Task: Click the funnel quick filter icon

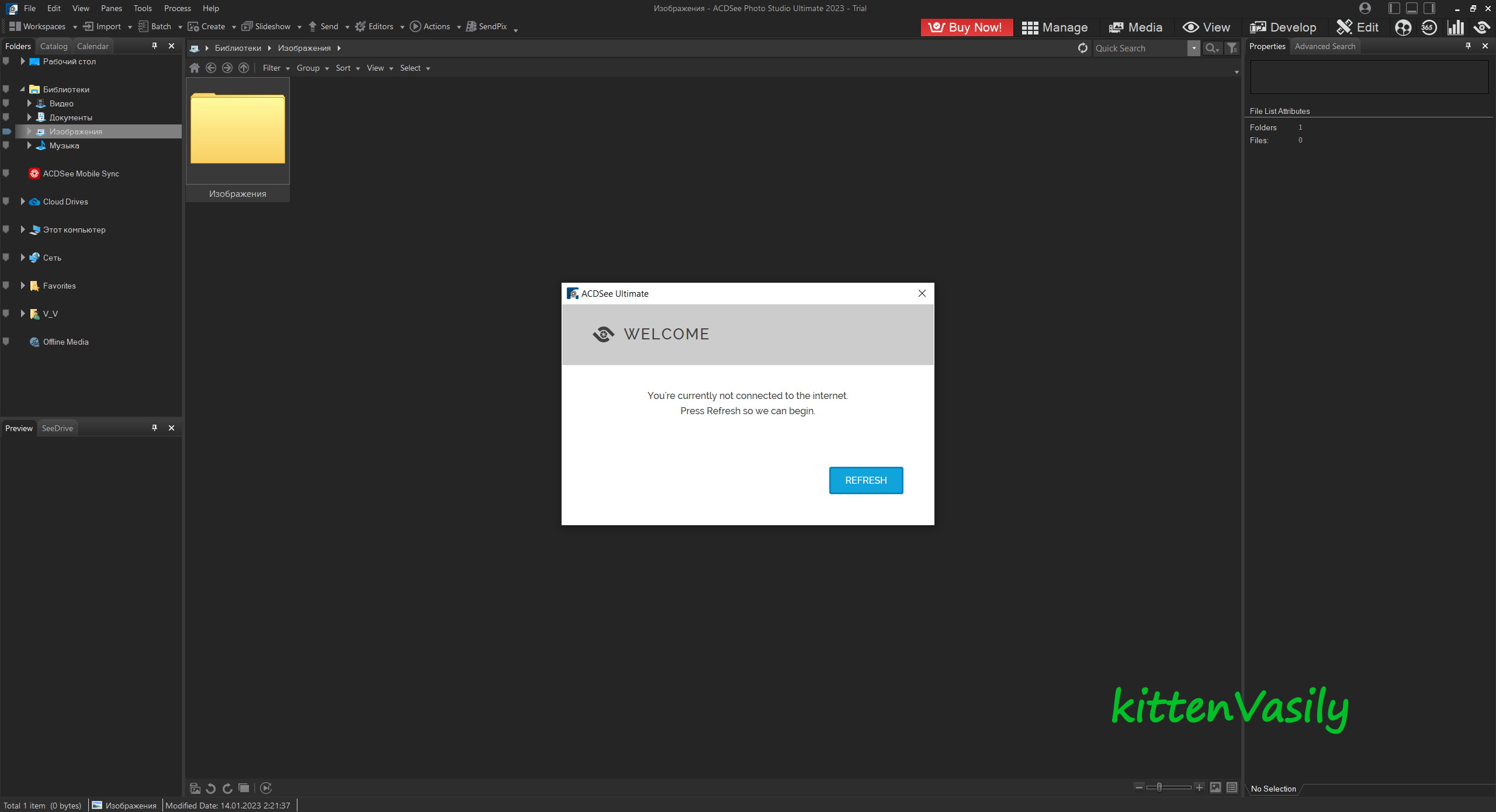Action: point(1232,48)
